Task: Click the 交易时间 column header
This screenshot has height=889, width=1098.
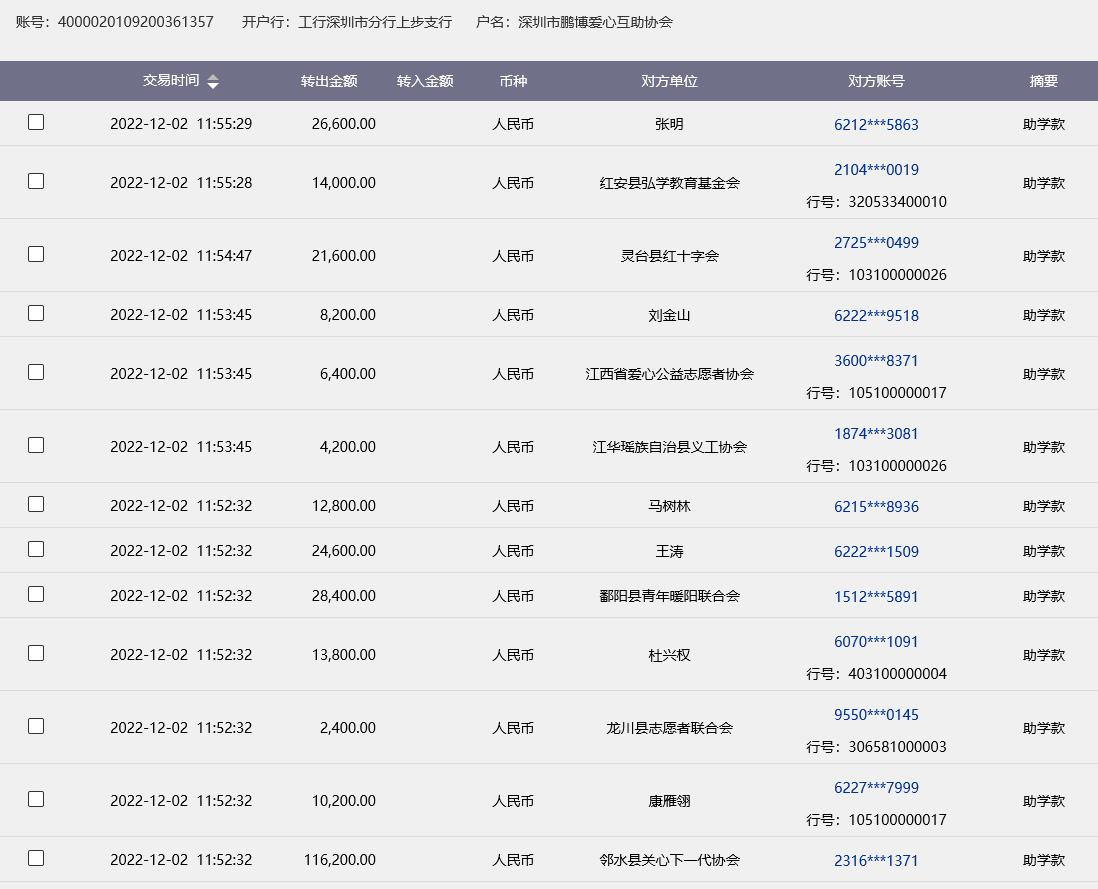Action: (170, 81)
